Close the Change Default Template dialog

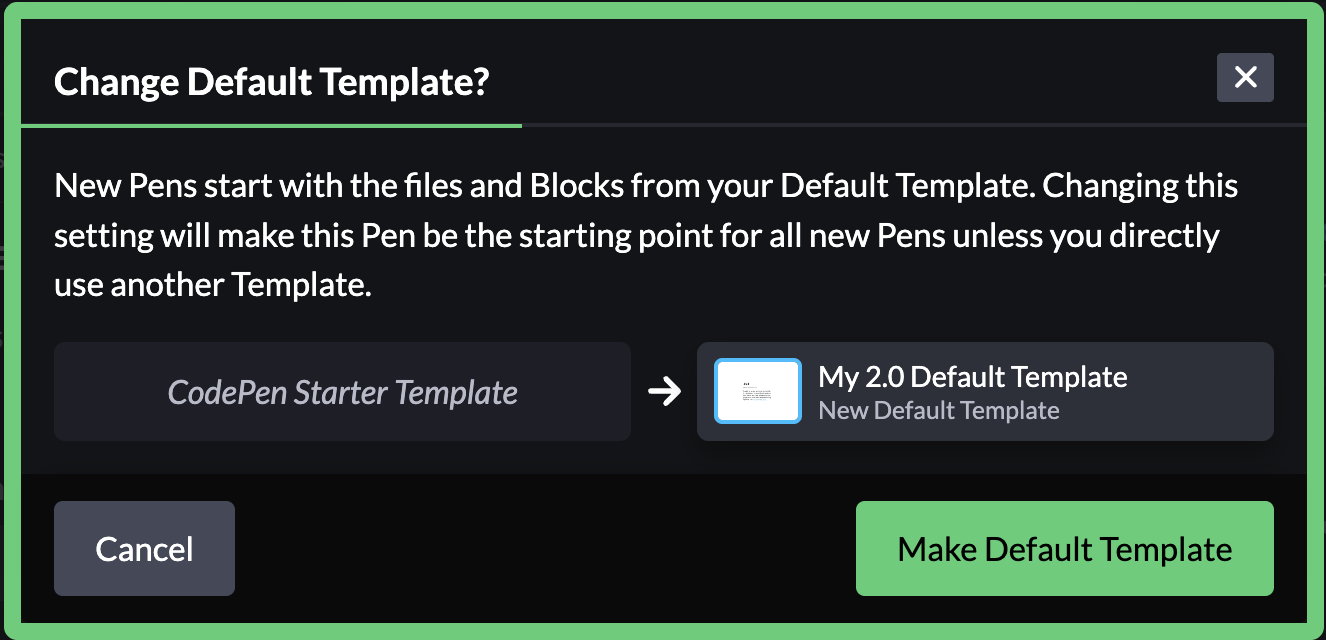tap(1245, 78)
